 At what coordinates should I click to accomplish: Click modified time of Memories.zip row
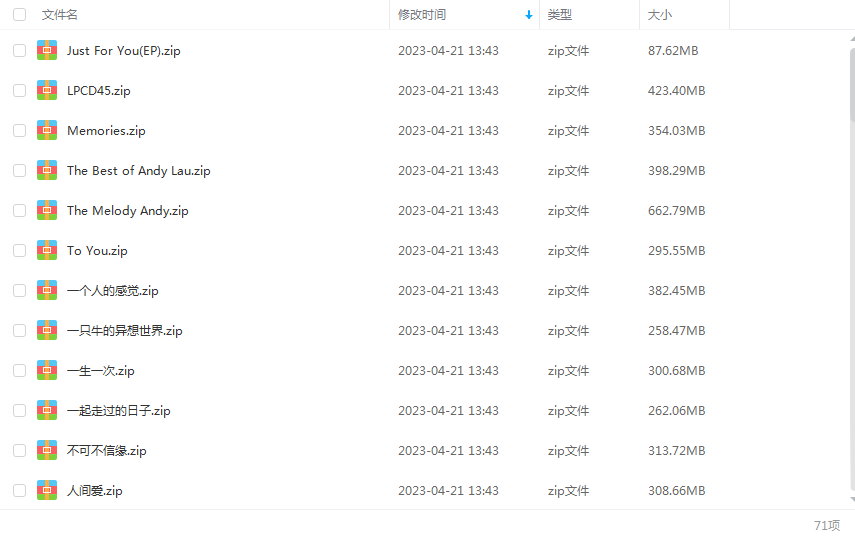pos(448,131)
